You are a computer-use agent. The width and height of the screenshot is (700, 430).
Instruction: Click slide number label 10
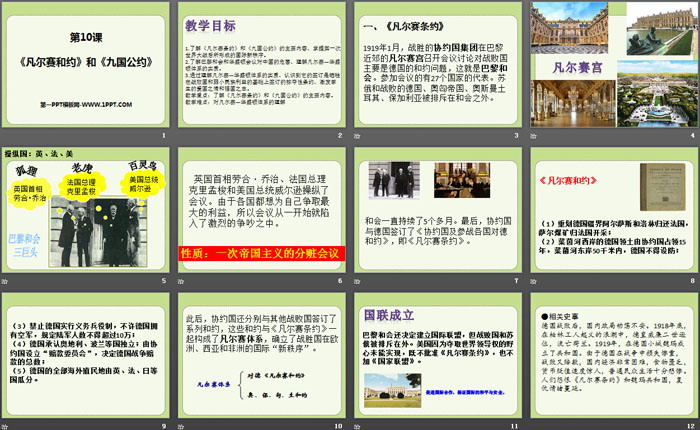coord(338,426)
